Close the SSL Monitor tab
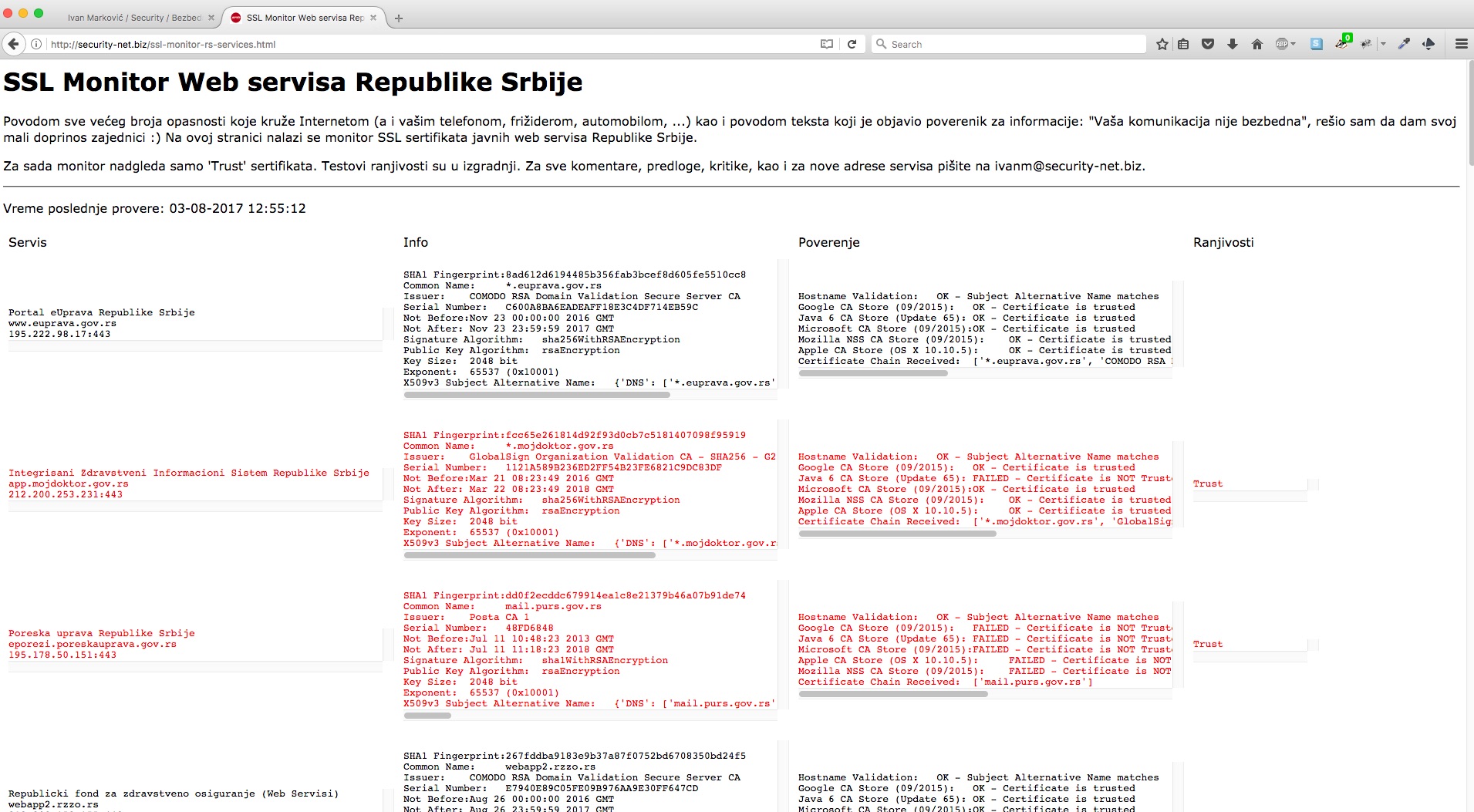 coord(373,18)
